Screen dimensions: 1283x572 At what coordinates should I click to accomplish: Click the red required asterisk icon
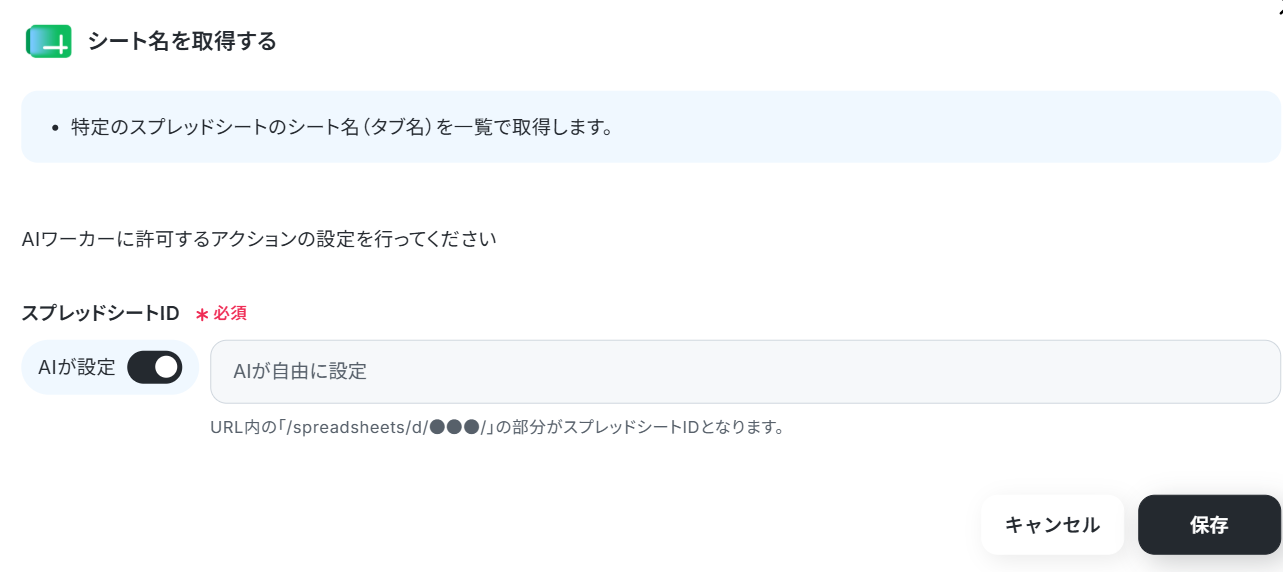[202, 314]
